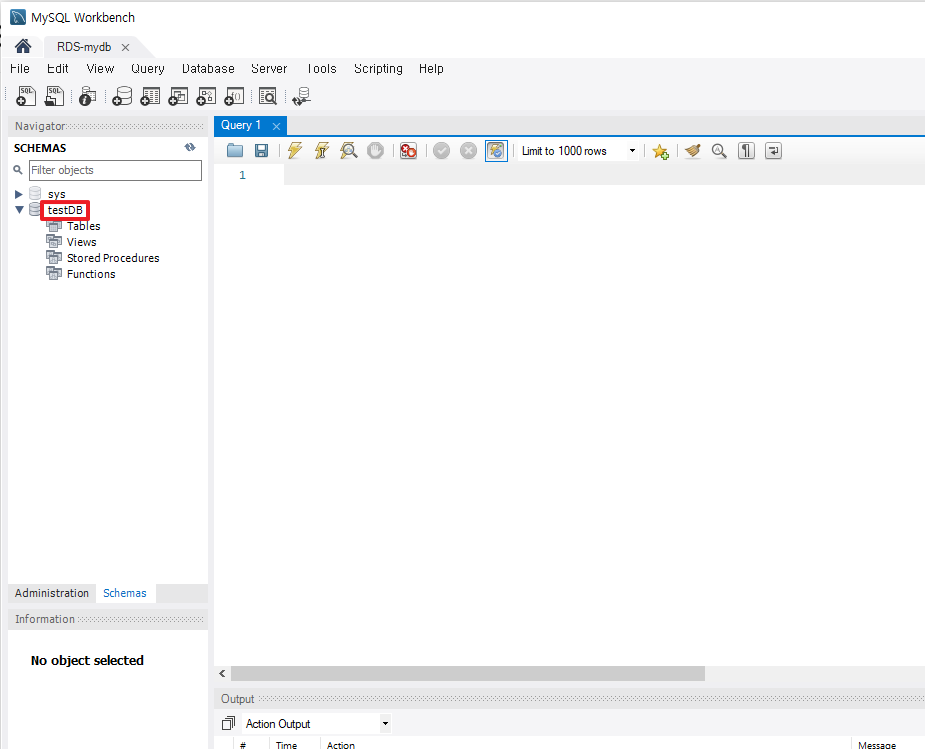Create a new table icon
The height and width of the screenshot is (749, 925).
(150, 96)
